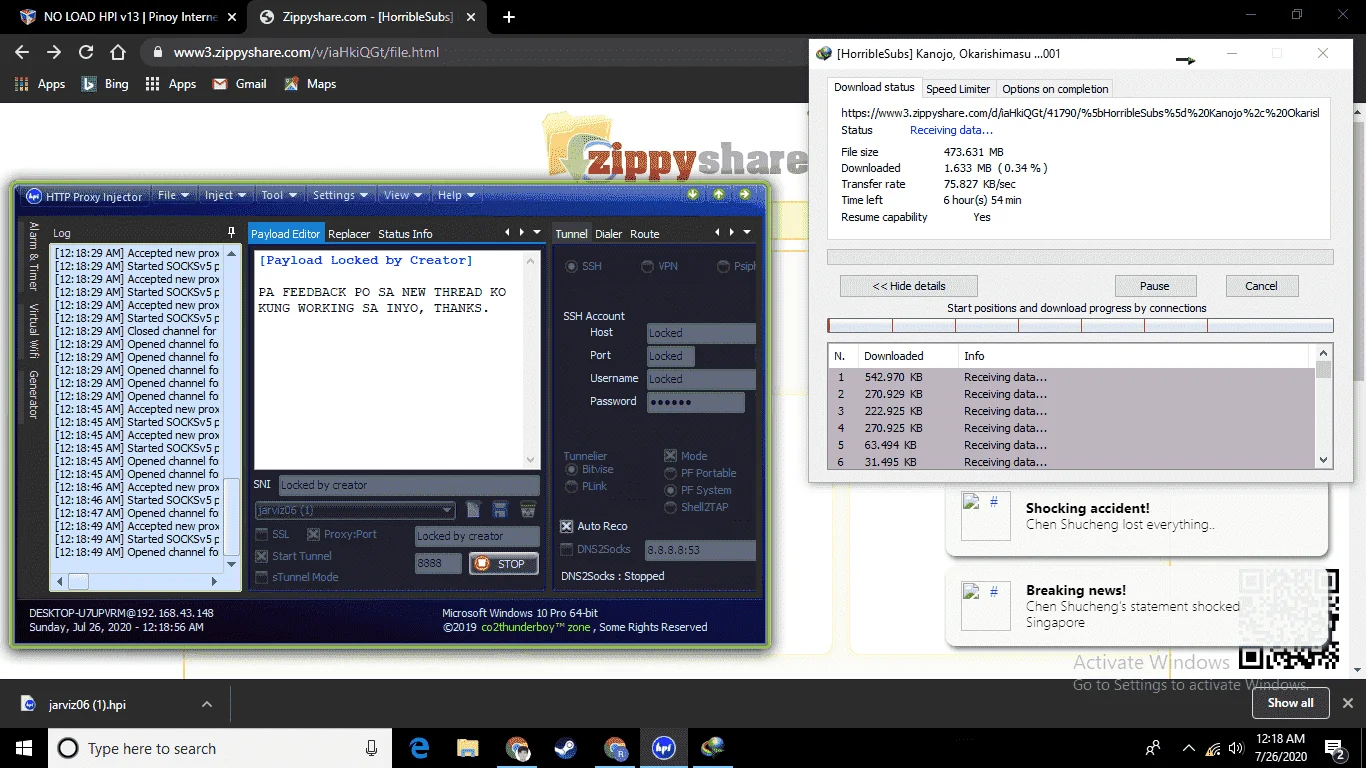The width and height of the screenshot is (1366, 768).
Task: Click the open config file icon beside jarviz06 dropdown
Action: click(x=474, y=510)
